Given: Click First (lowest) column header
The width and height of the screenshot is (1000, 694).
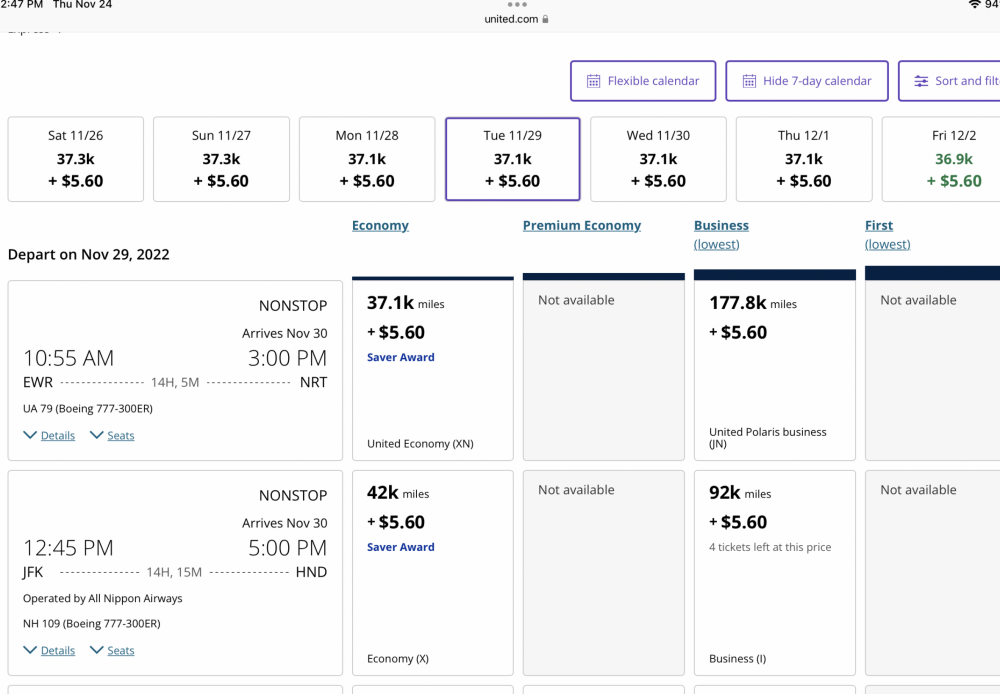Looking at the screenshot, I should pos(879,226).
